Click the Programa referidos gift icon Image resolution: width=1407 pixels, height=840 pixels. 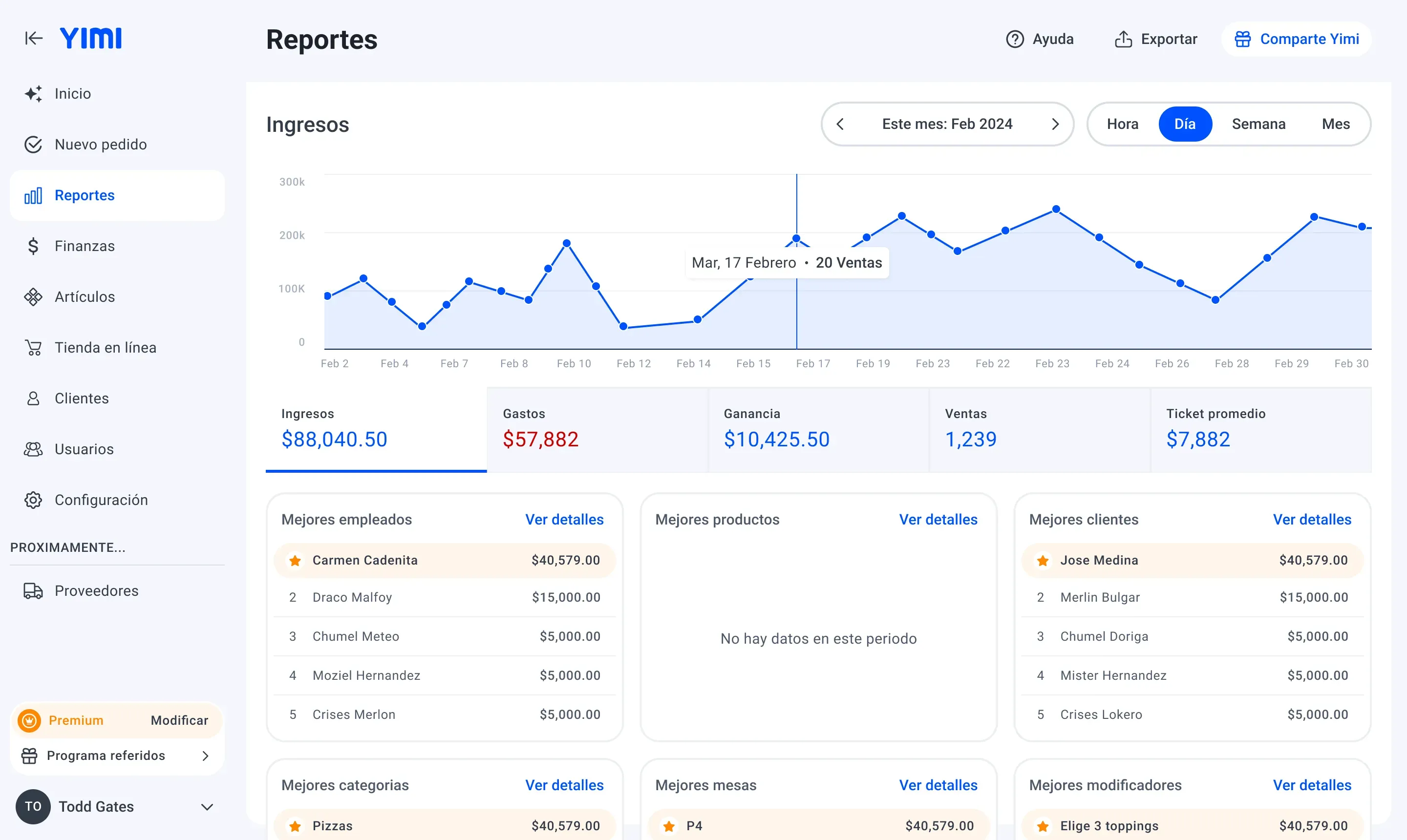click(x=29, y=756)
